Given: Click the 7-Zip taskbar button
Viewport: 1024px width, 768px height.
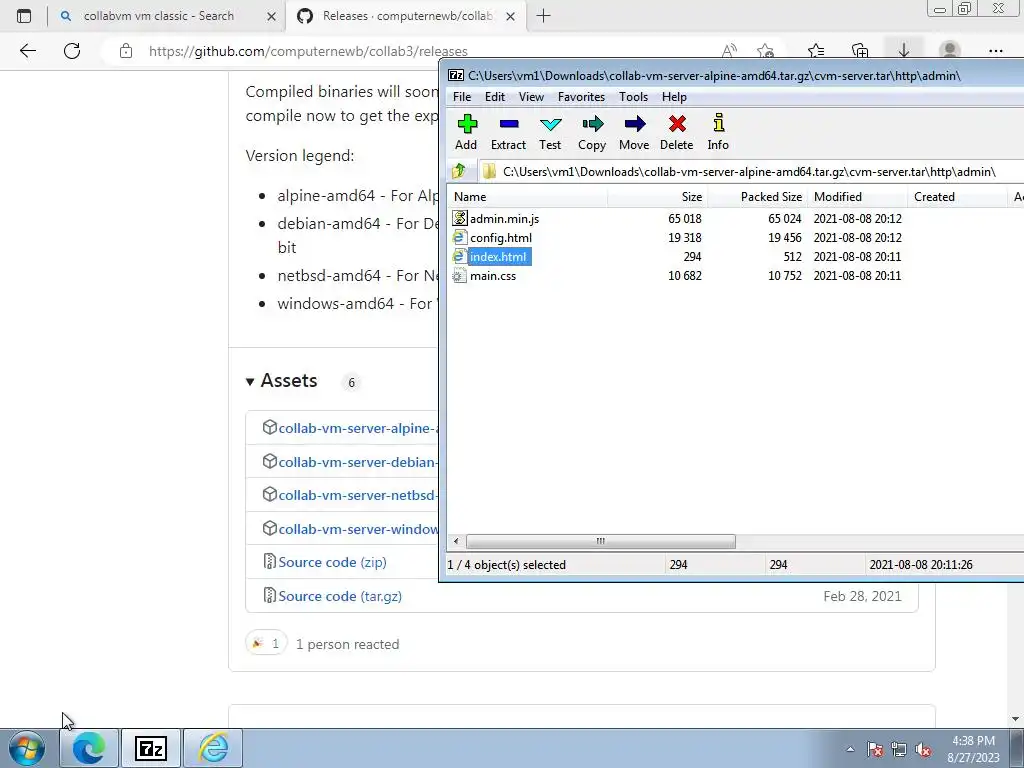Looking at the screenshot, I should [151, 748].
